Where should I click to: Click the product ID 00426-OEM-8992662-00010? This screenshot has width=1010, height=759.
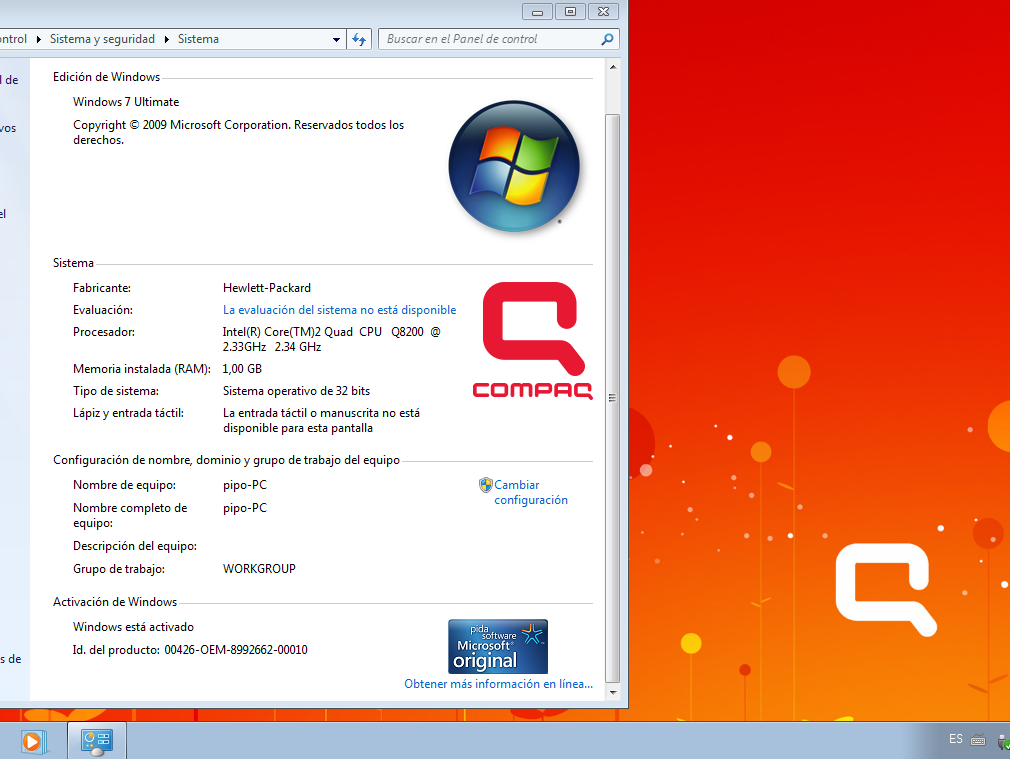tap(236, 650)
